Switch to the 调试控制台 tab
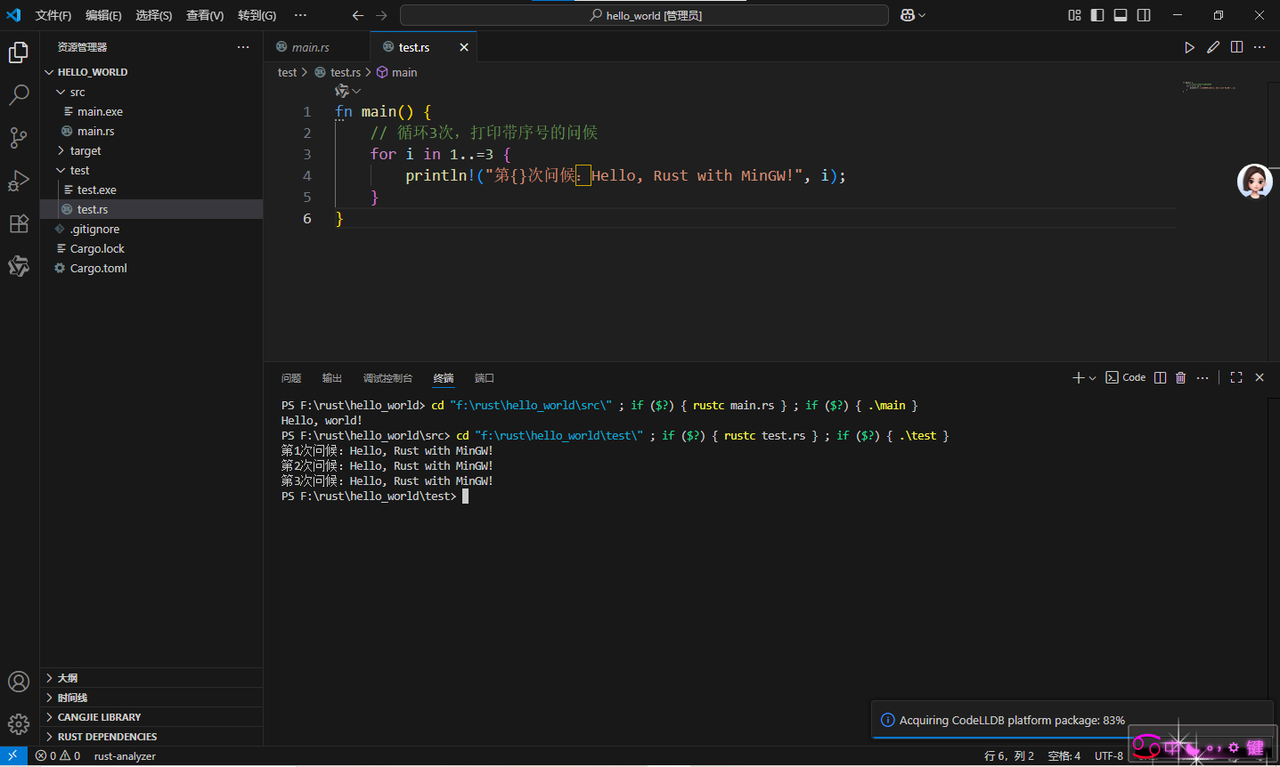1280x767 pixels. [388, 378]
